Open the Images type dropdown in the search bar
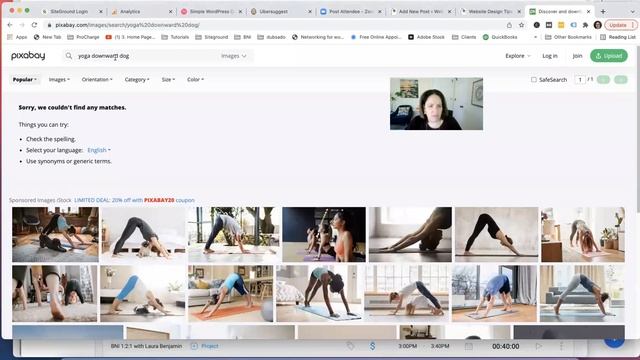 click(x=233, y=56)
